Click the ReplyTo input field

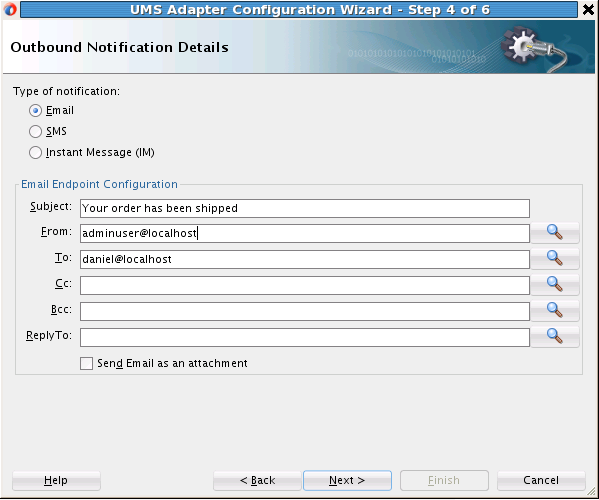click(305, 337)
